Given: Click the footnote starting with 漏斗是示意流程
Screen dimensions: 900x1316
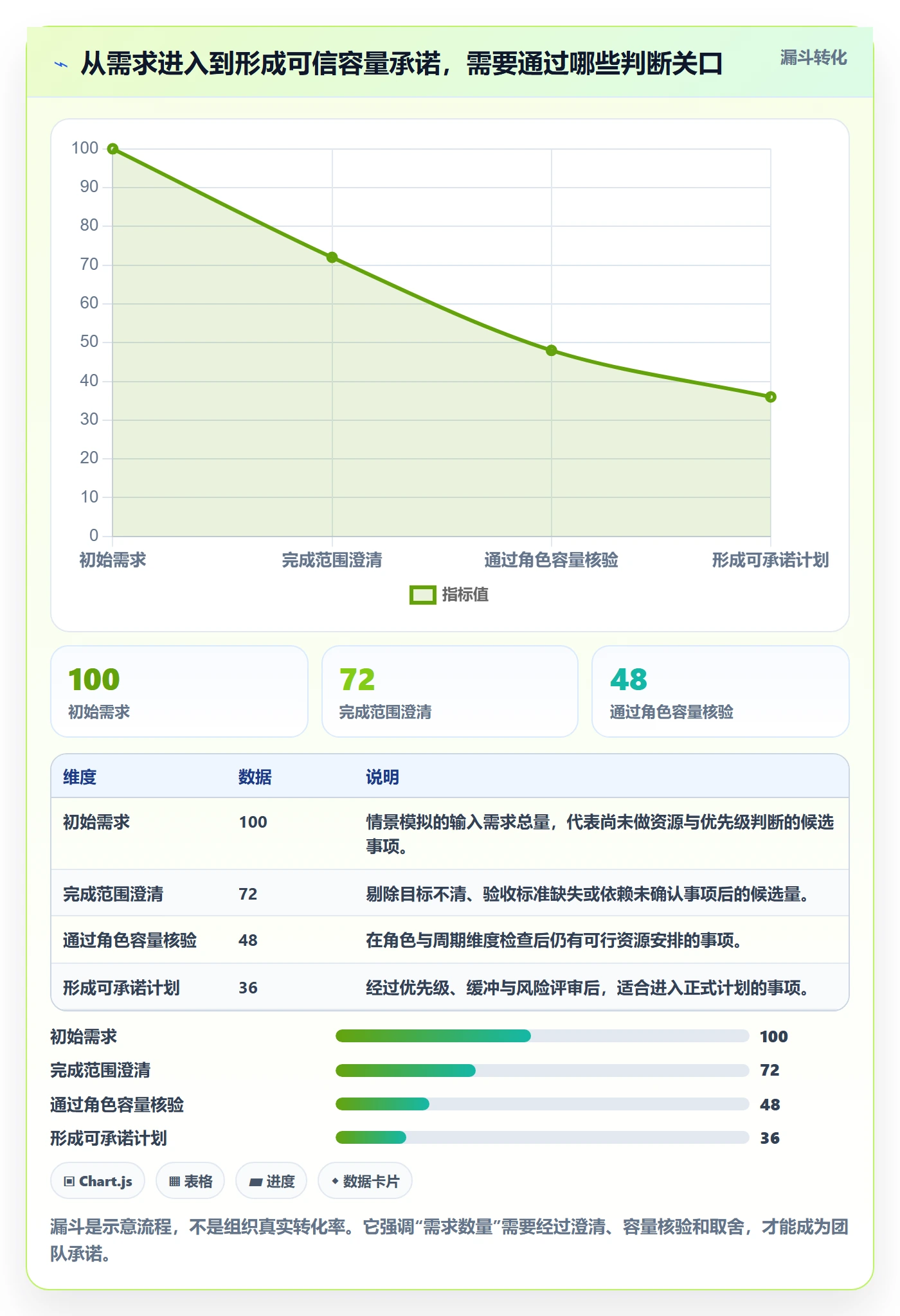Looking at the screenshot, I should click(x=449, y=1240).
